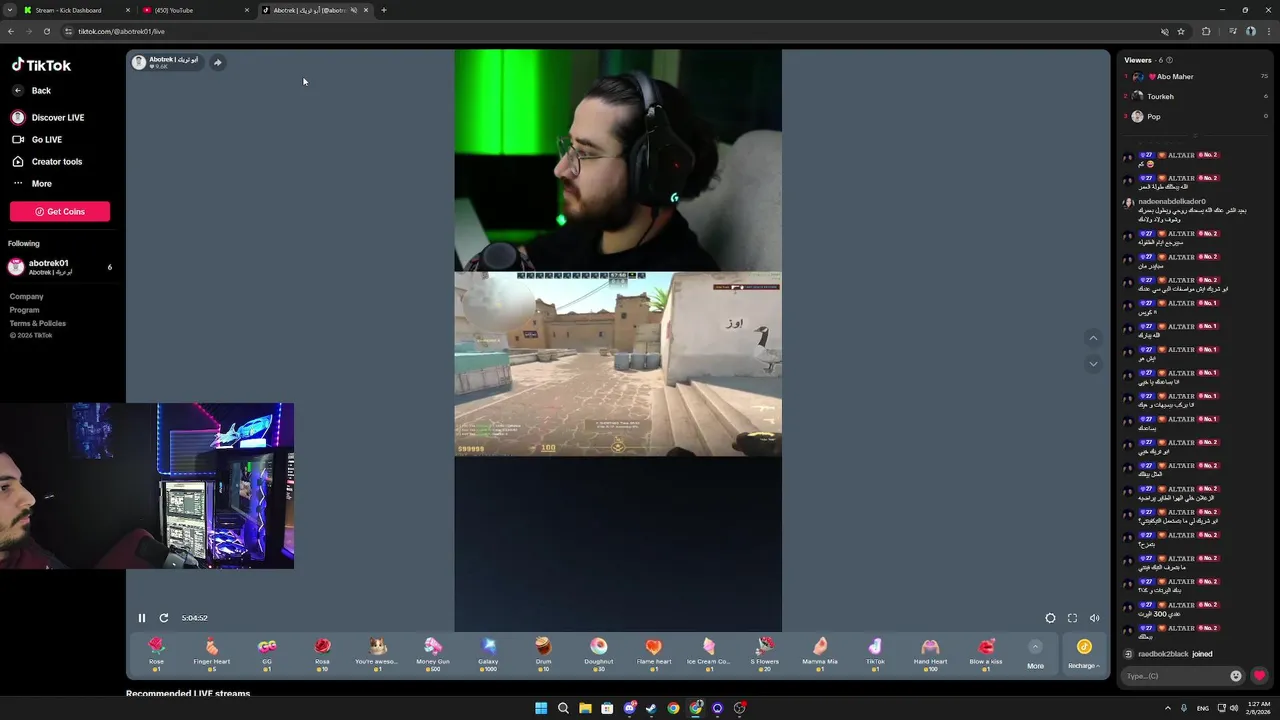This screenshot has width=1280, height=720.
Task: Go Back in TikTok sidebar
Action: pyautogui.click(x=31, y=91)
